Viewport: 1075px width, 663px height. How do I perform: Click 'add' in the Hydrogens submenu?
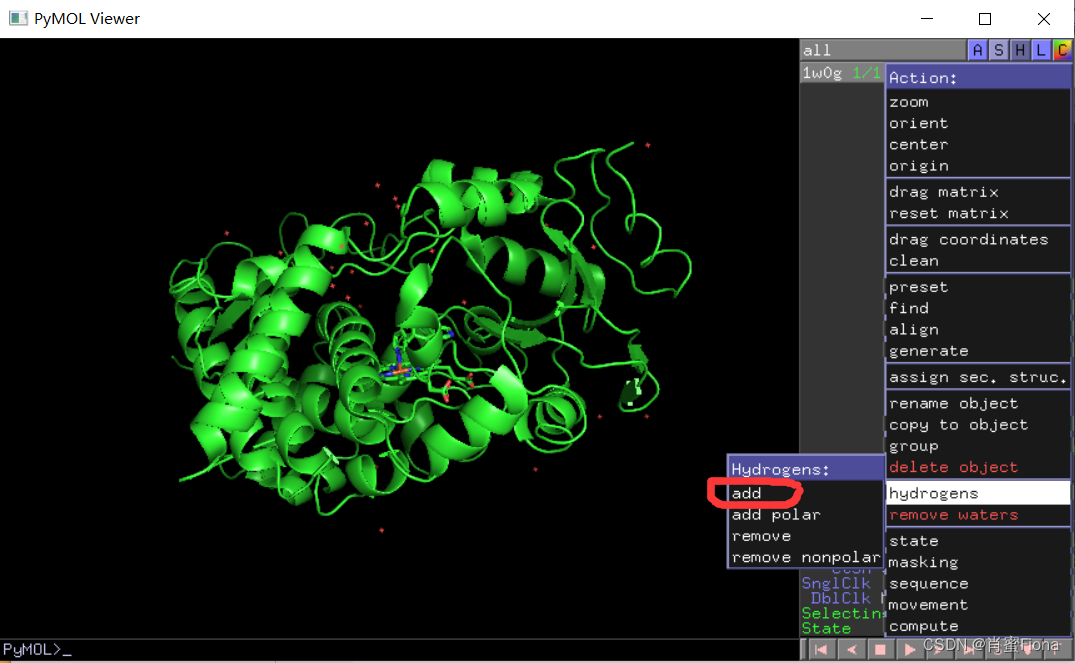805,492
